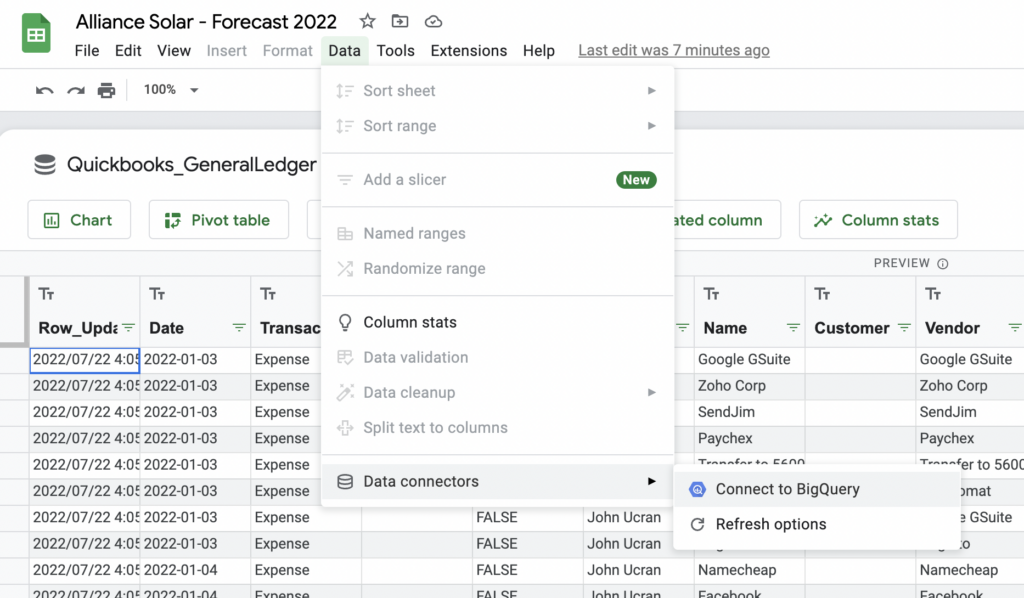Image resolution: width=1024 pixels, height=598 pixels.
Task: Click the Zoho Corp cell under Name
Action: coord(749,386)
